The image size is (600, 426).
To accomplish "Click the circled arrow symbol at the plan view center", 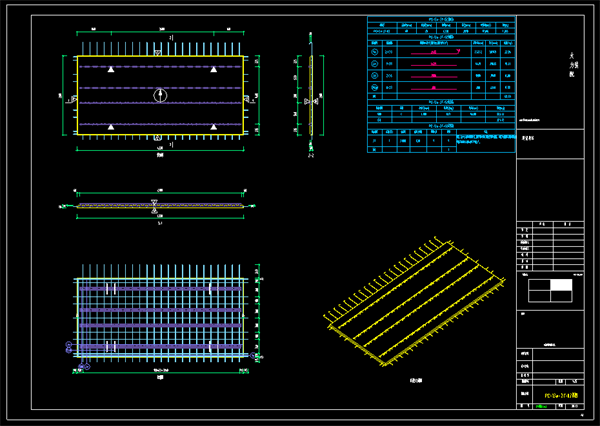I will (x=160, y=96).
